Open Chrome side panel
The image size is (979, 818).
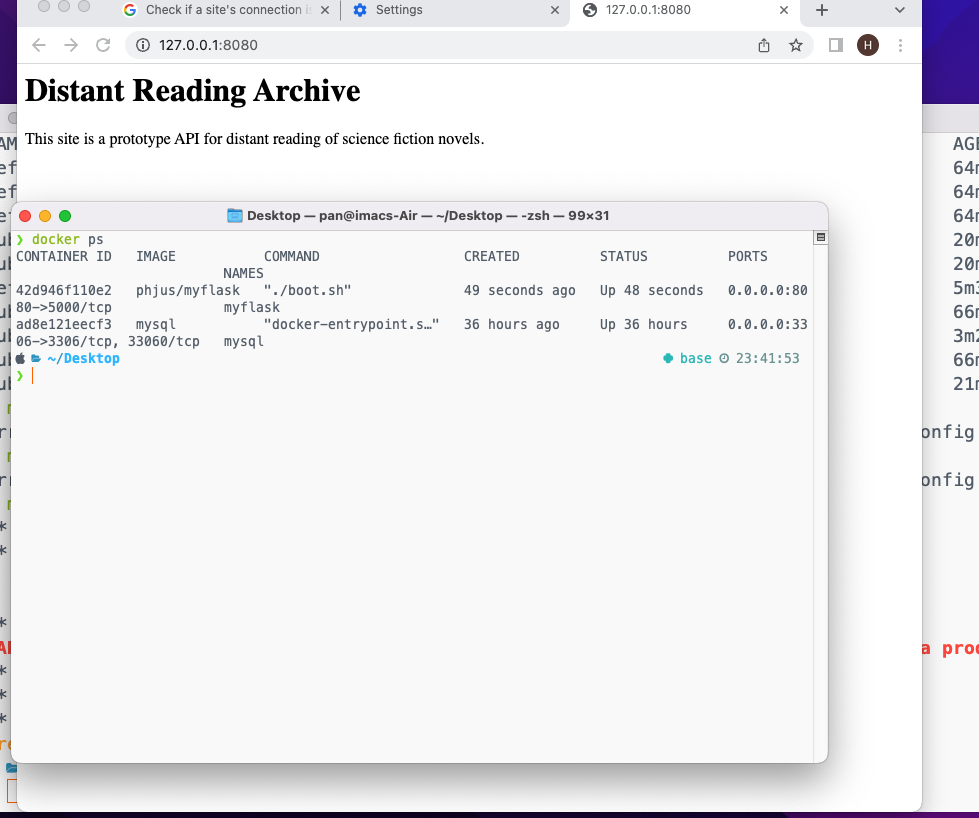click(835, 45)
